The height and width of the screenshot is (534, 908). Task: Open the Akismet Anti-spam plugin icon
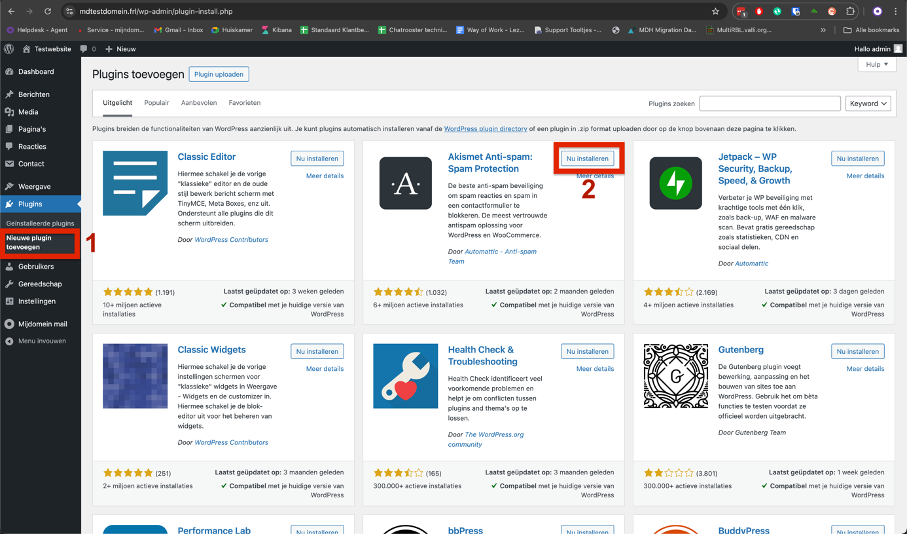(x=405, y=183)
